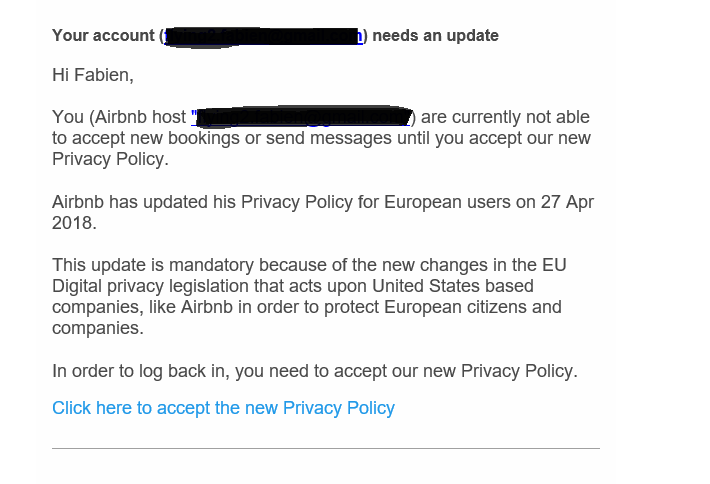Click the sentence 'In order to log back in'
The height and width of the screenshot is (484, 710).
[140, 371]
